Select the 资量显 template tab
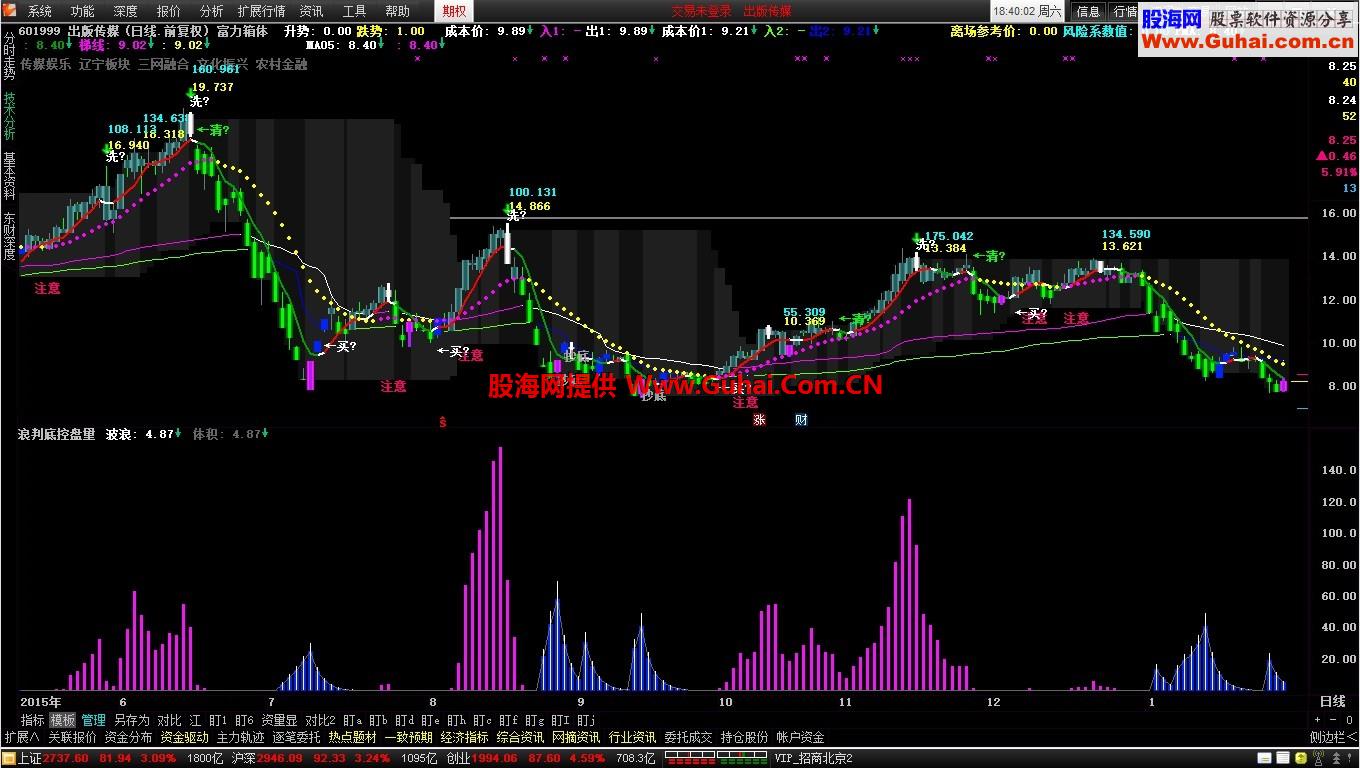This screenshot has width=1360, height=768. pyautogui.click(x=279, y=720)
